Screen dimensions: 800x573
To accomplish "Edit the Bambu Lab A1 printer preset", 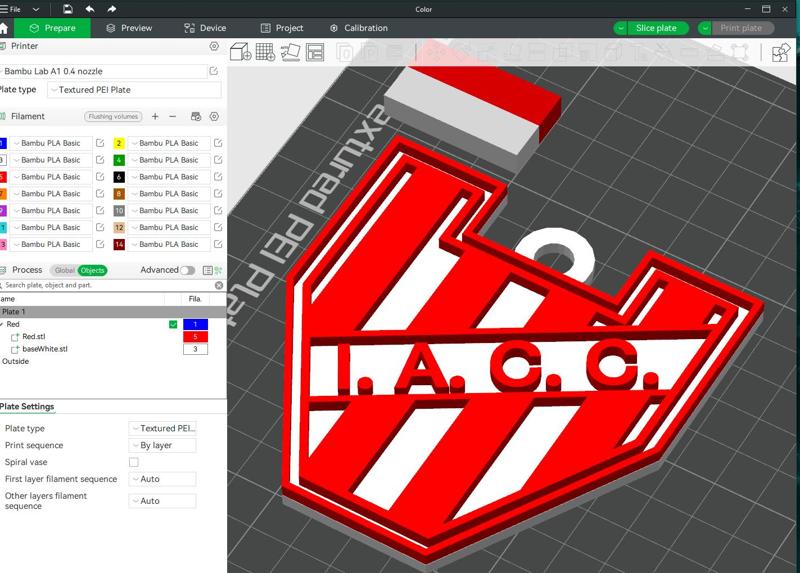I will (x=214, y=71).
